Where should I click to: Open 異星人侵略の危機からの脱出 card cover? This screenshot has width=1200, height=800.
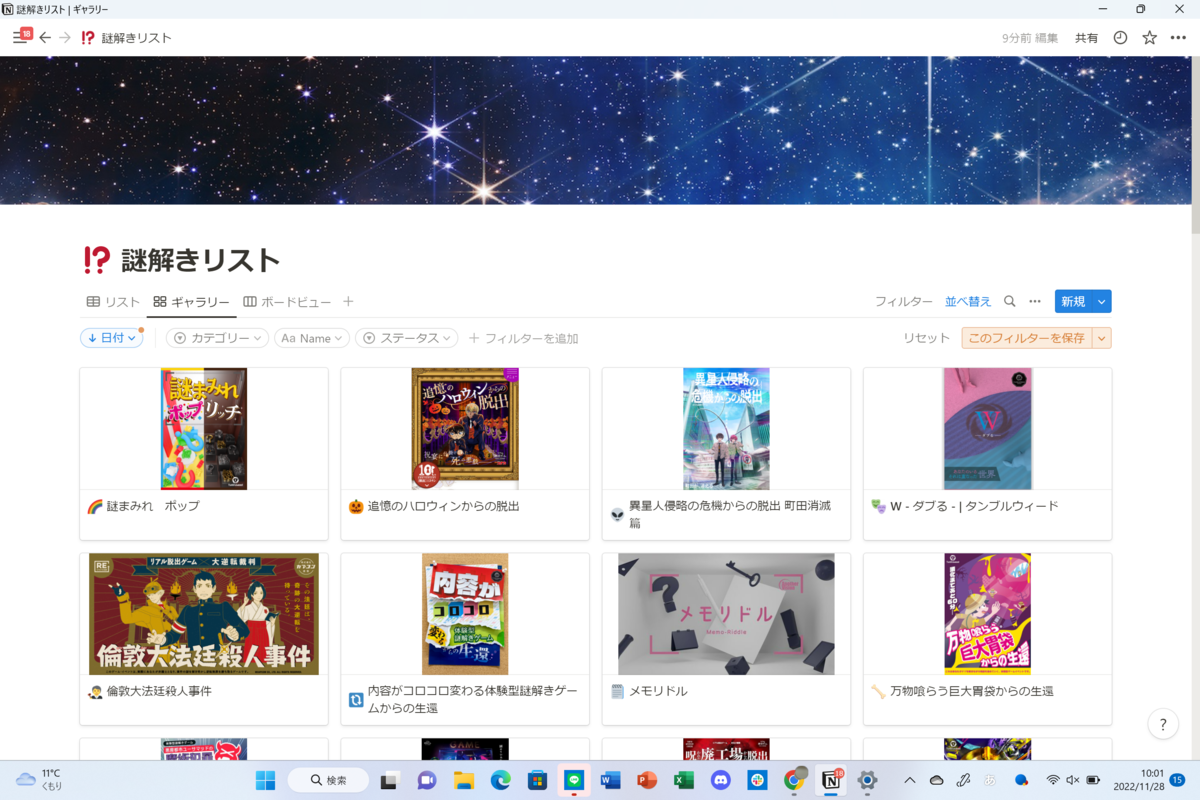click(726, 429)
